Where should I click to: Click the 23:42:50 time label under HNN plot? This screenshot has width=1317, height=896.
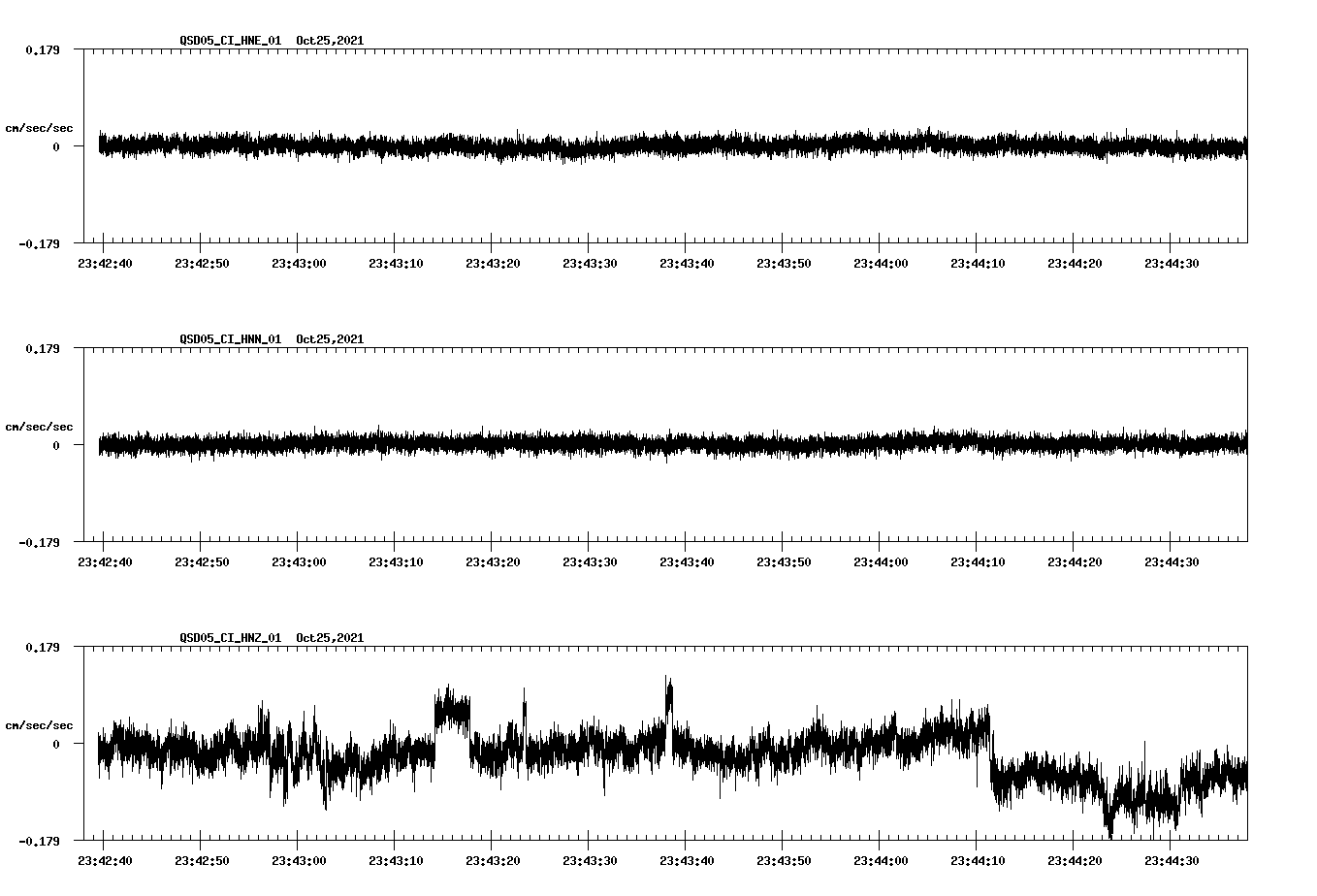click(x=202, y=561)
